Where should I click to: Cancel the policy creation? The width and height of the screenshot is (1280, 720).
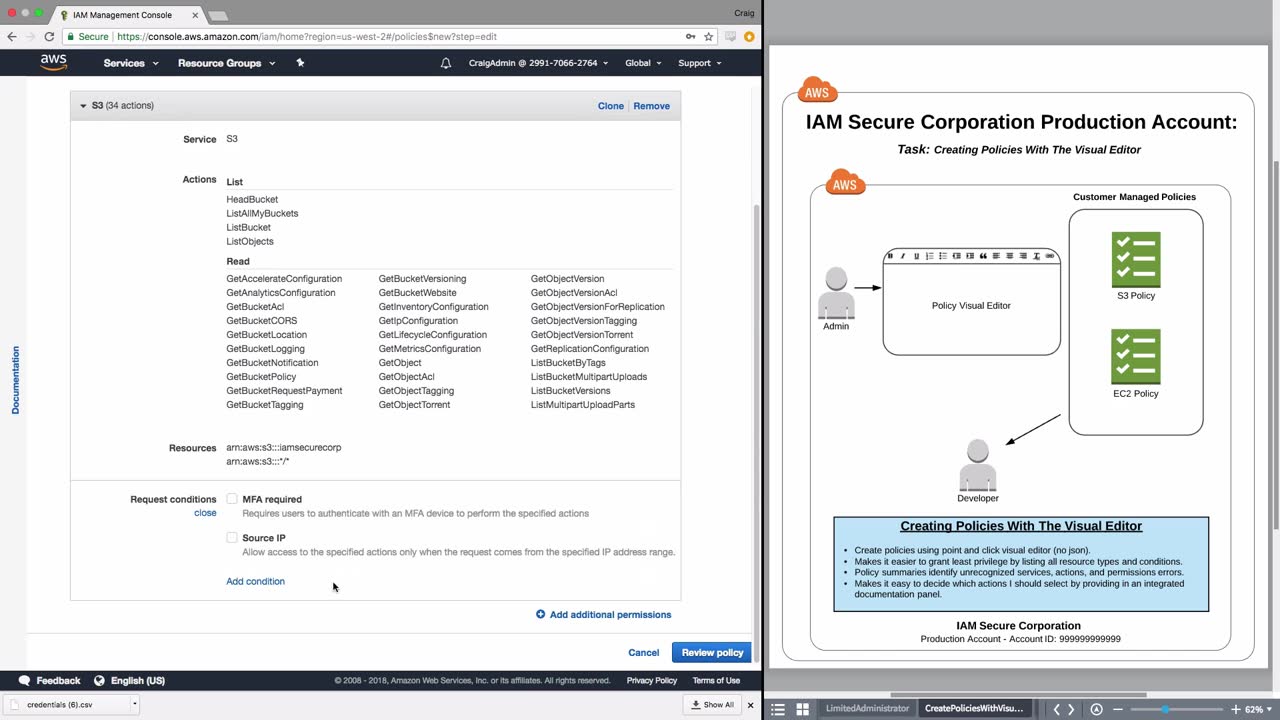pyautogui.click(x=643, y=653)
